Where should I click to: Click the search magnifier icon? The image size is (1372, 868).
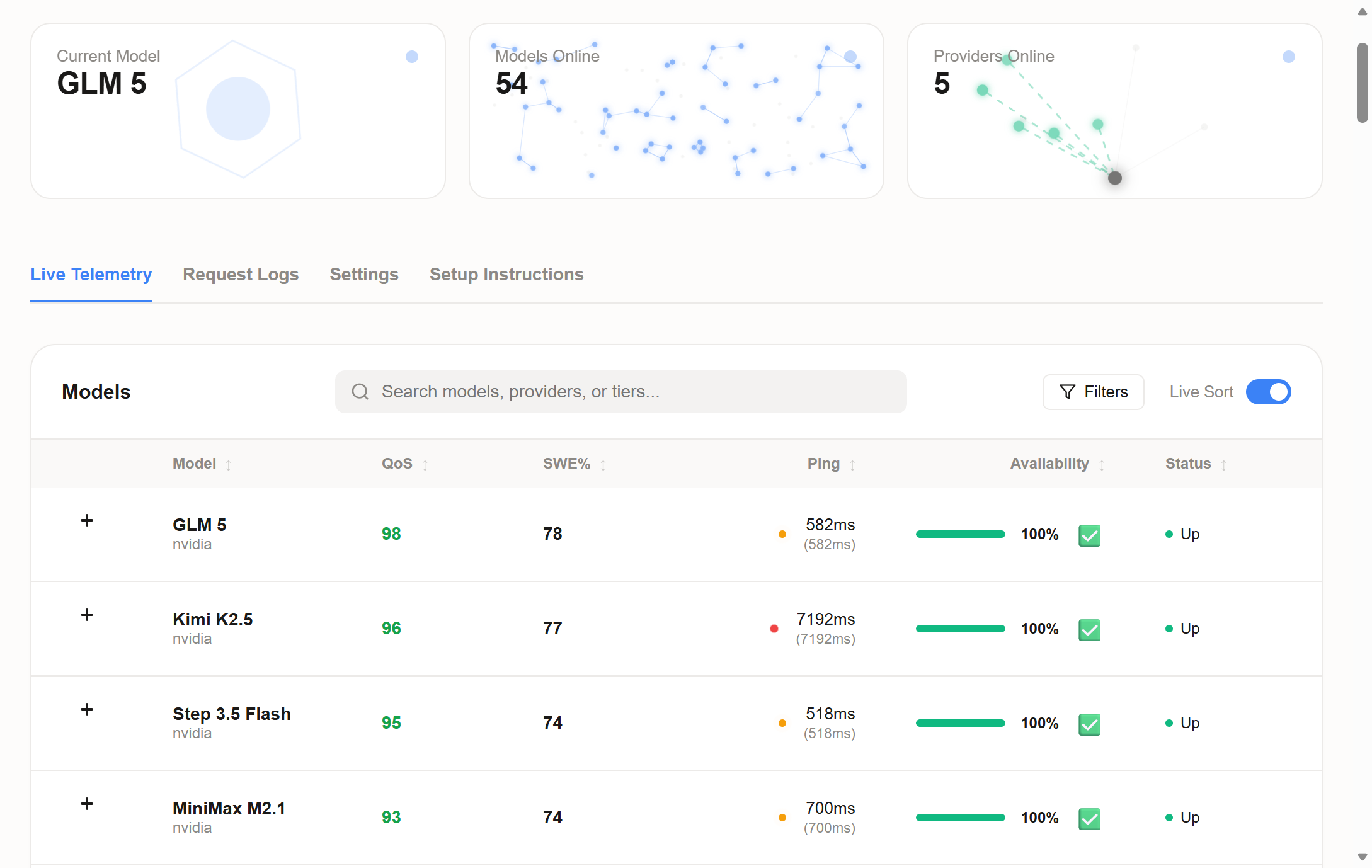[x=360, y=392]
